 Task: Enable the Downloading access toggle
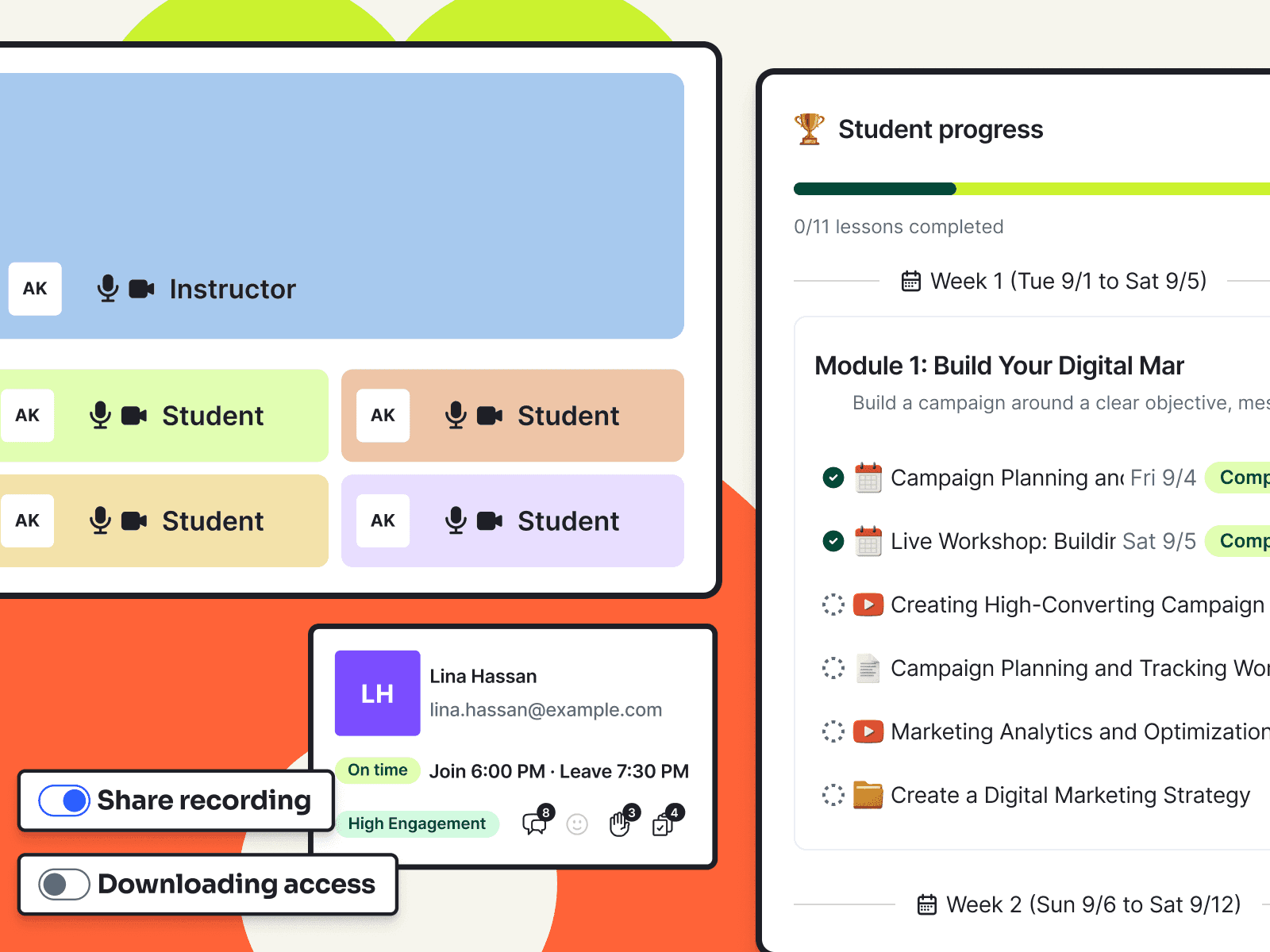click(64, 884)
